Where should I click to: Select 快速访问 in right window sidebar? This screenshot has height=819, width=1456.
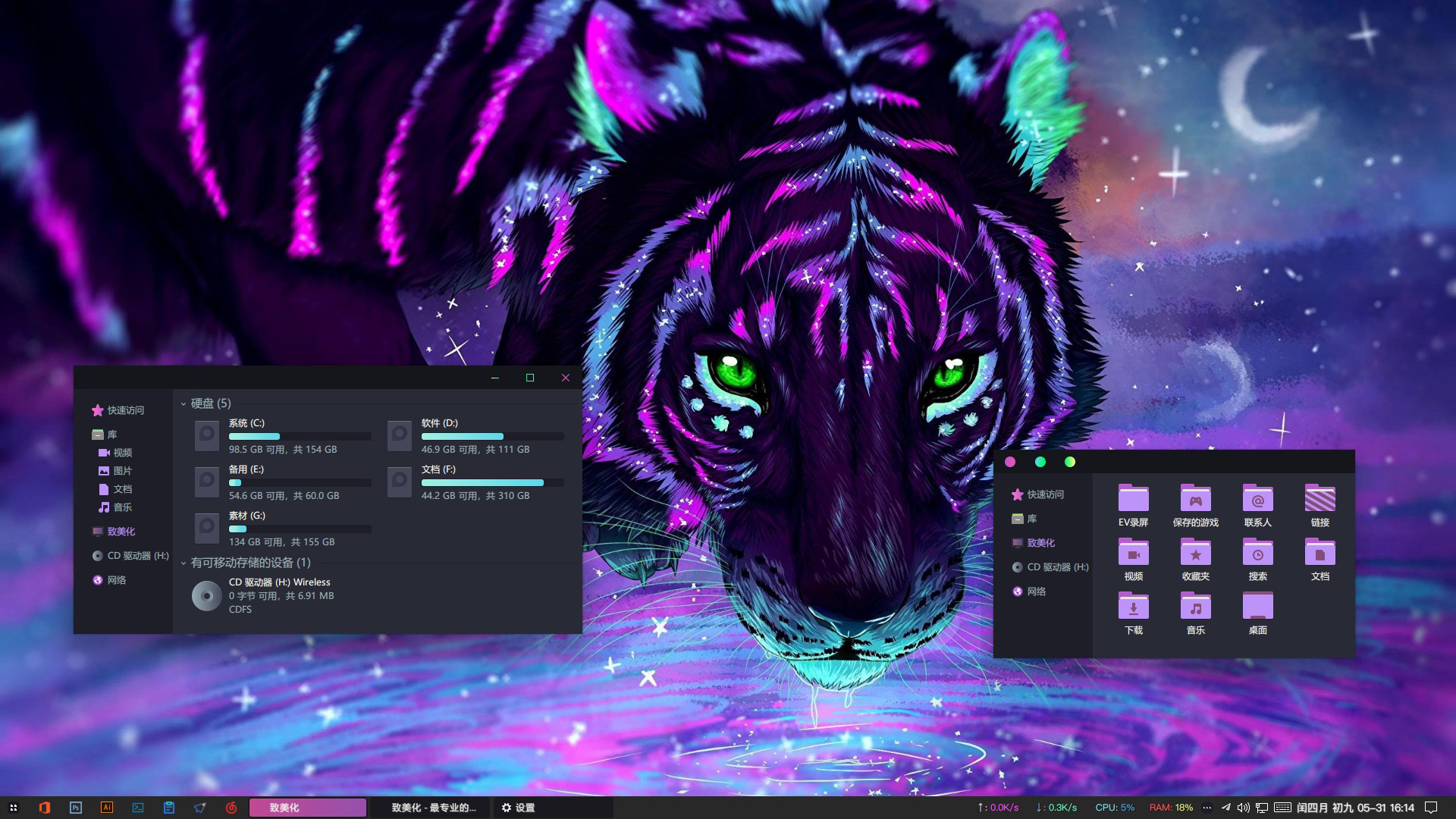point(1037,494)
